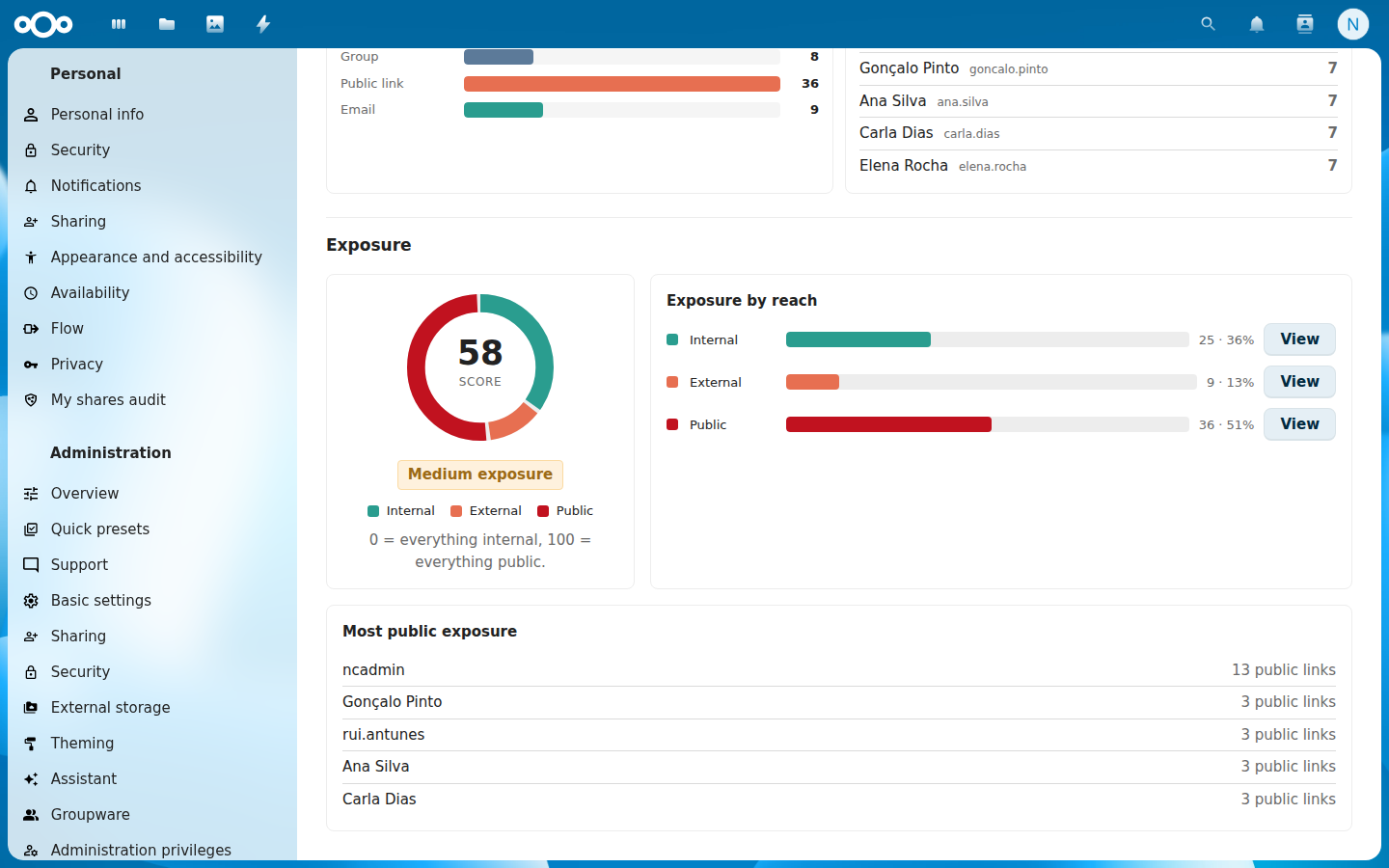Open the search magnifier icon
Screen dimensions: 1389x868
pyautogui.click(x=1208, y=24)
